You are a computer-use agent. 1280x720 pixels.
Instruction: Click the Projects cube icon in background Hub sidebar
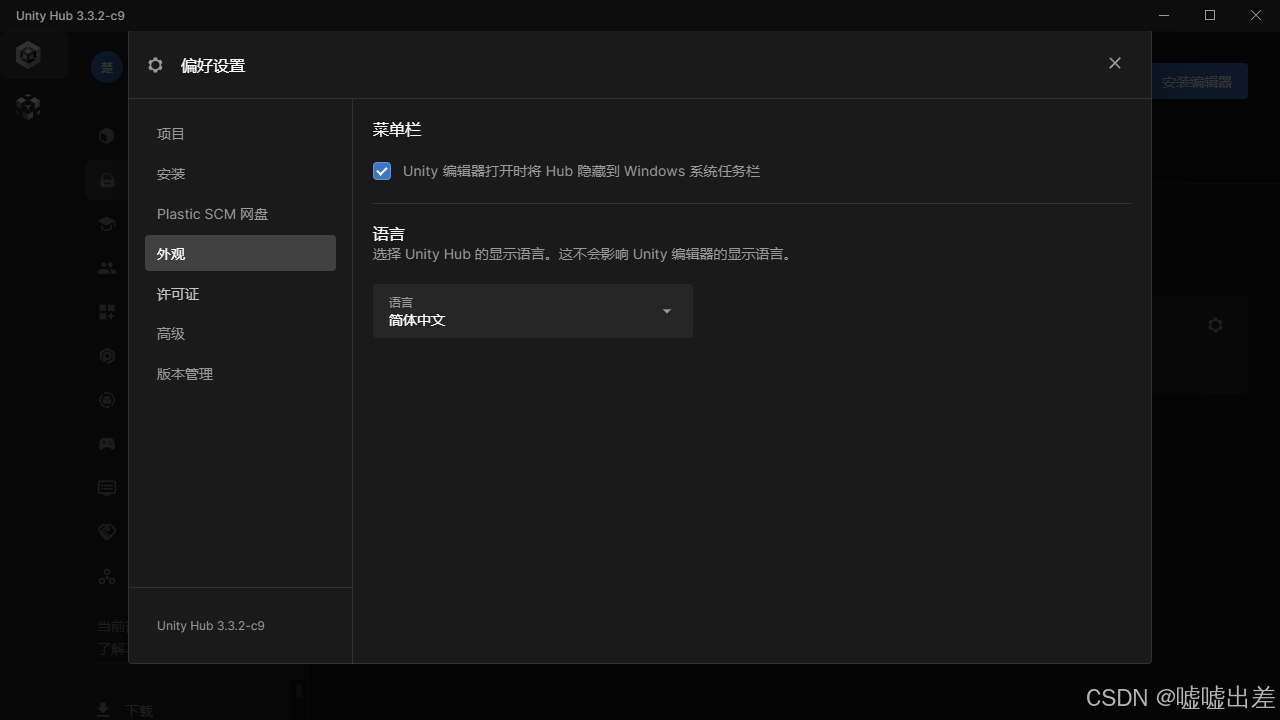(x=107, y=136)
